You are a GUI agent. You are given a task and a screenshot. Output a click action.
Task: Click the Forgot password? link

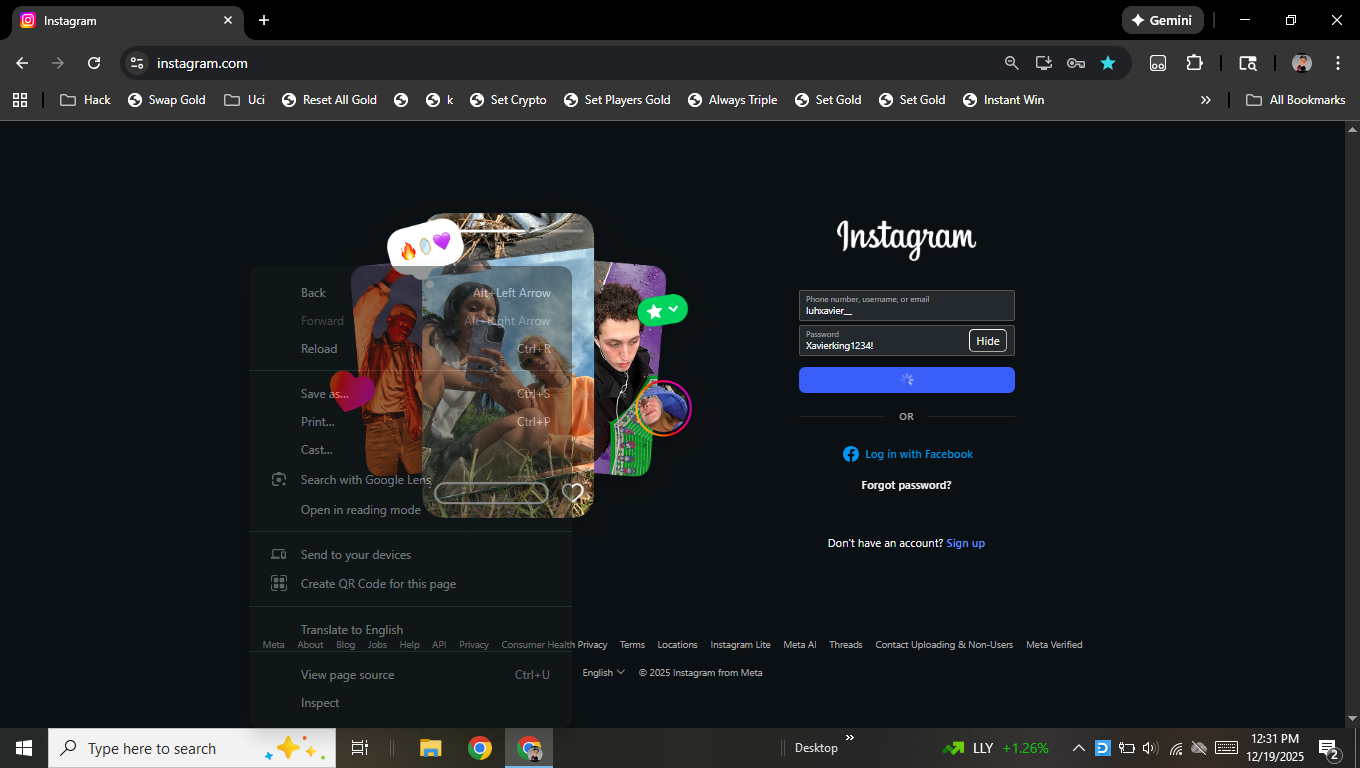tap(906, 485)
